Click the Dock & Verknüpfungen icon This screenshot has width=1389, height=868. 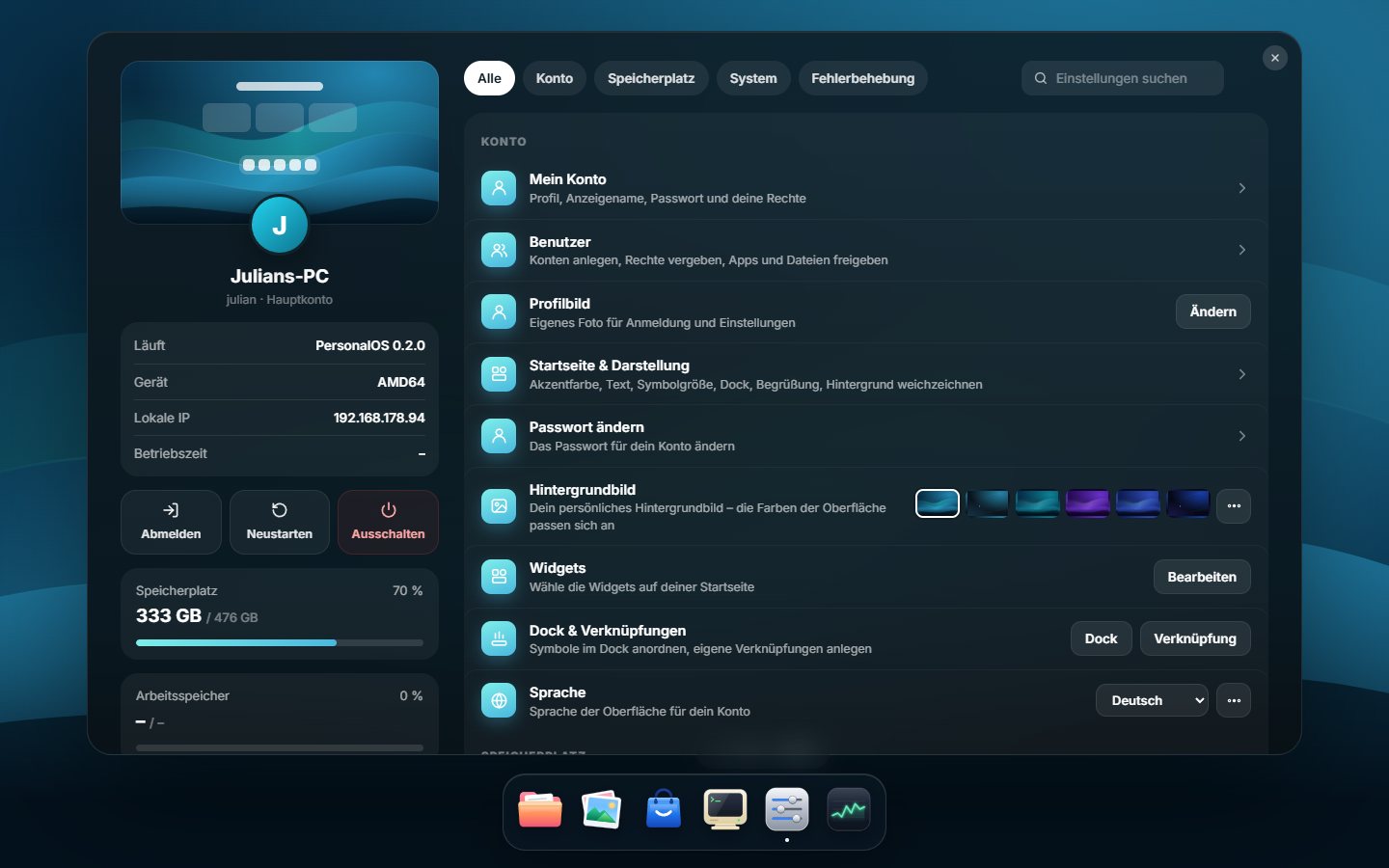[x=499, y=638]
